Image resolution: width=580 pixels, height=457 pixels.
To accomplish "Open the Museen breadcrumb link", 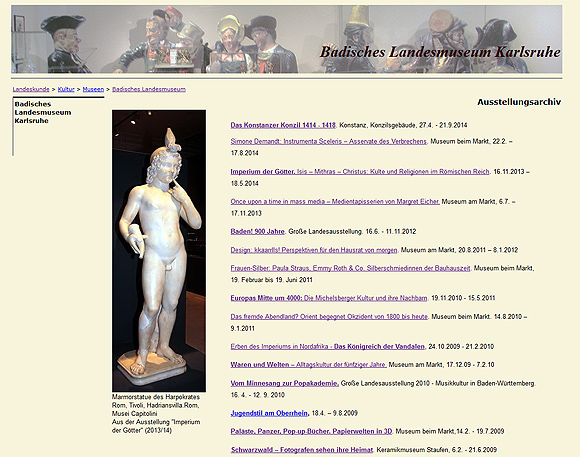I will [x=93, y=89].
